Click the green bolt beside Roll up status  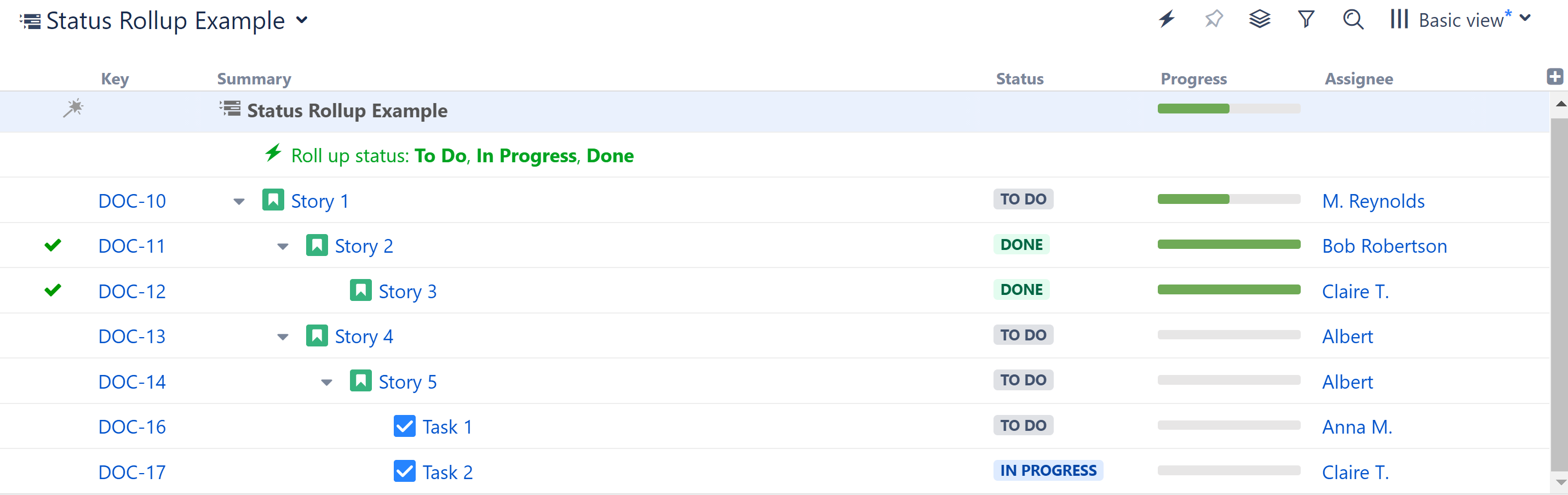click(273, 153)
